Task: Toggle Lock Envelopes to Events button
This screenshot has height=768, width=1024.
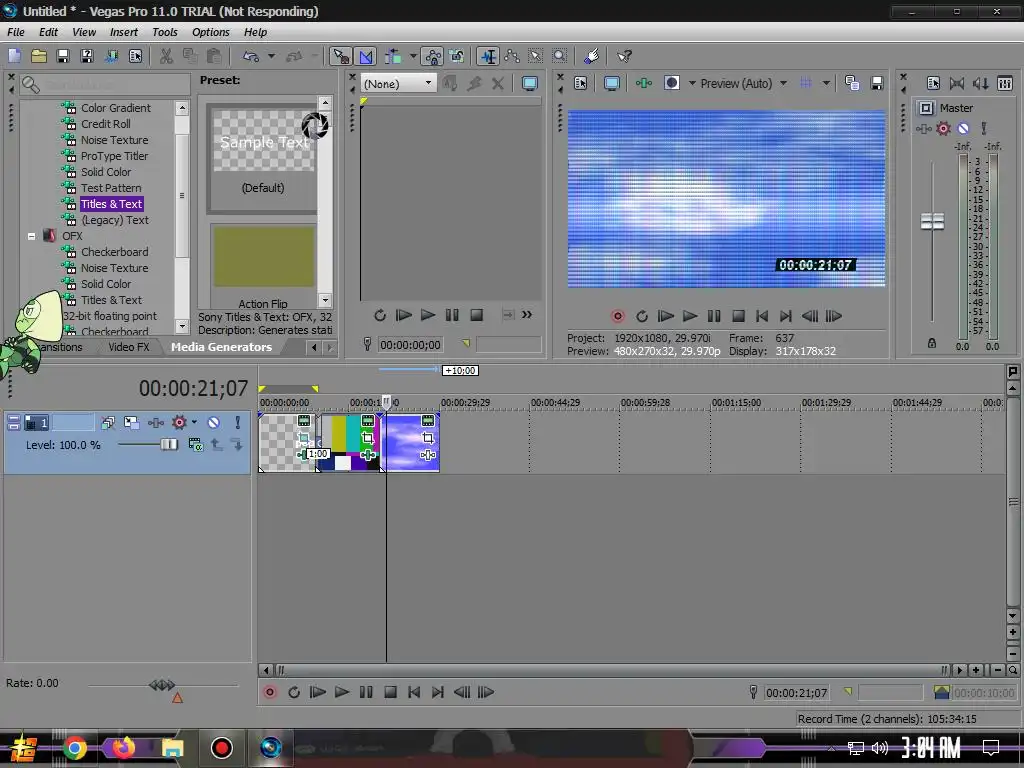Action: (432, 56)
